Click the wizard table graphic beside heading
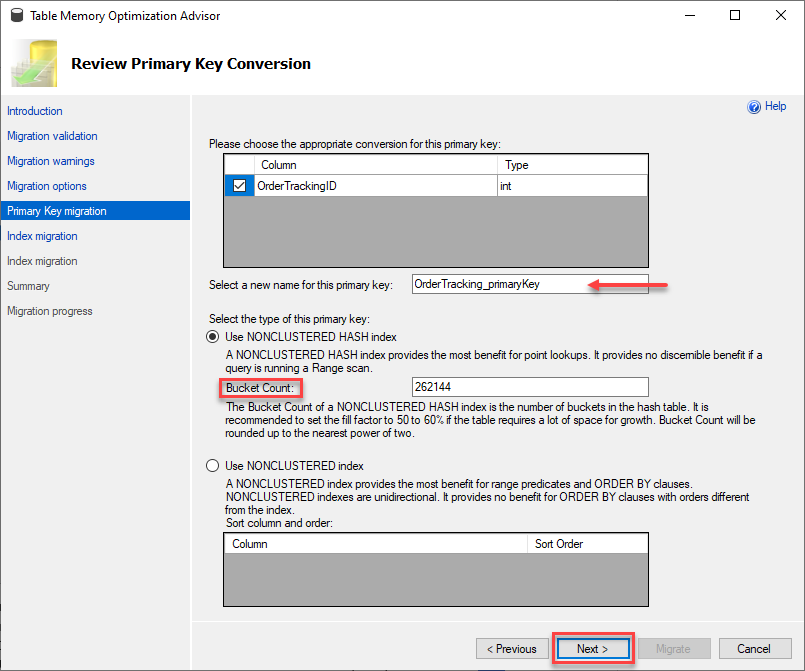This screenshot has height=671, width=805. (x=34, y=63)
